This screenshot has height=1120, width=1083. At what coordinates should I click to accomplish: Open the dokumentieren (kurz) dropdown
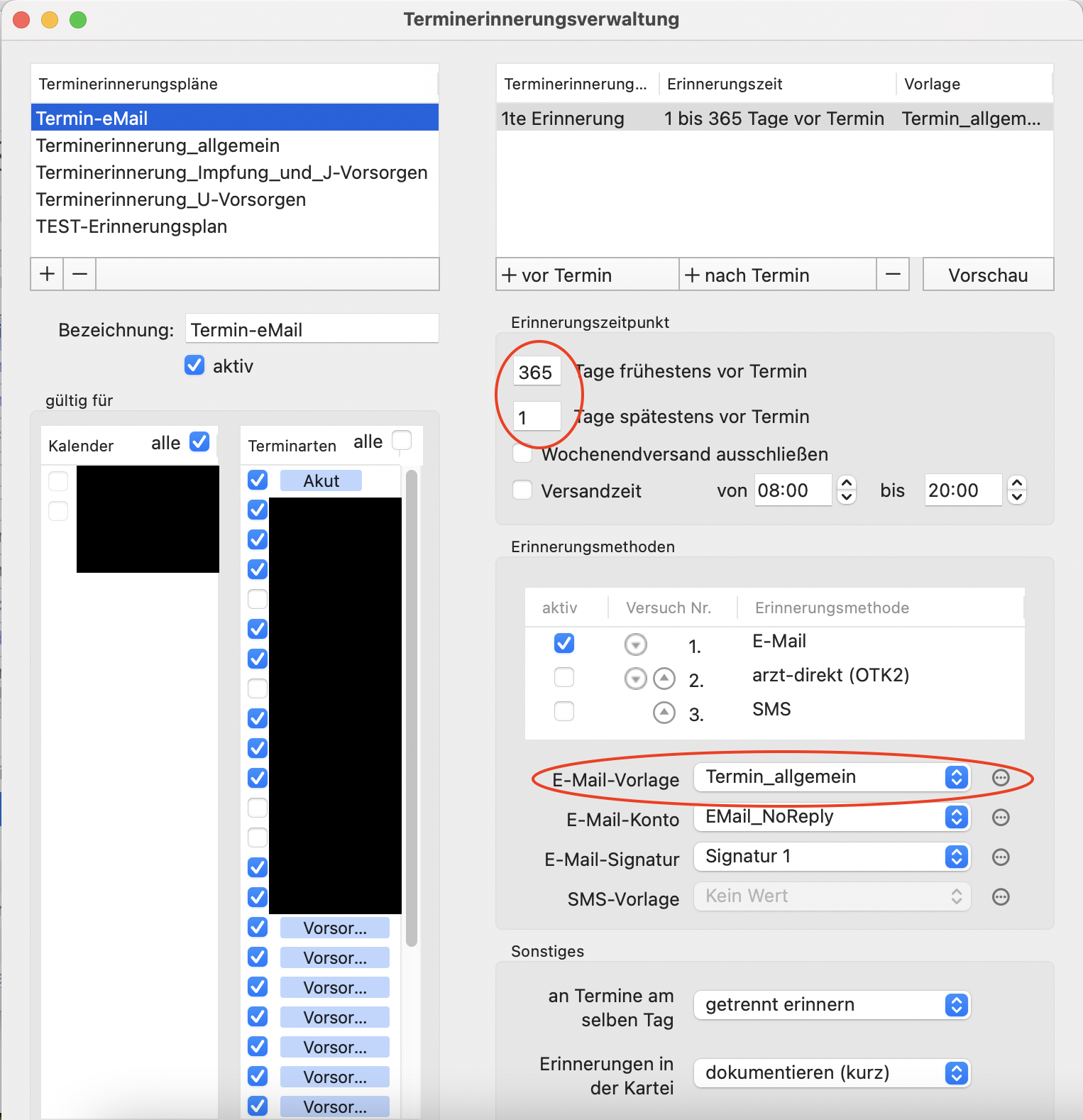tap(832, 1073)
